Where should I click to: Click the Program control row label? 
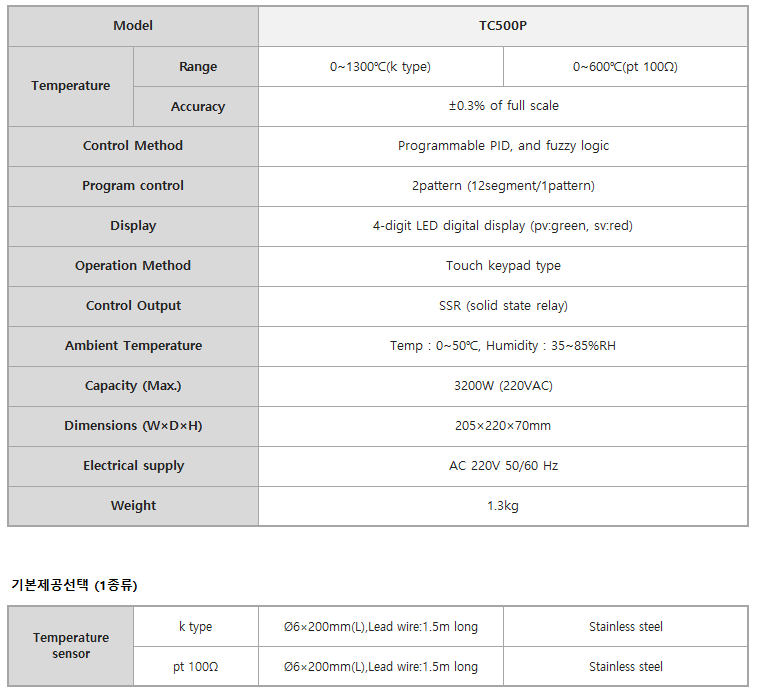tap(133, 186)
